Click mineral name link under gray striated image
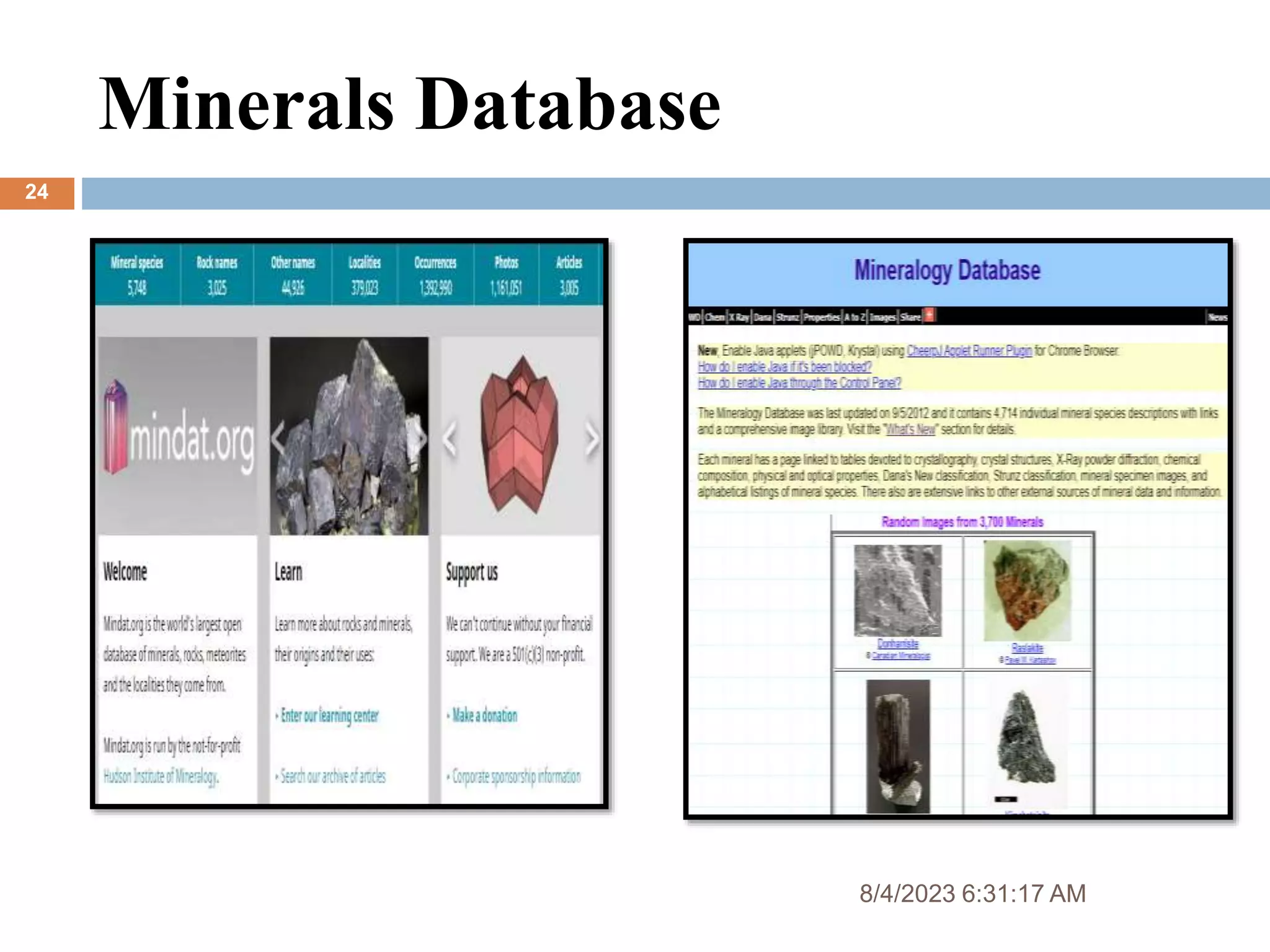The width and height of the screenshot is (1270, 952). tap(897, 644)
